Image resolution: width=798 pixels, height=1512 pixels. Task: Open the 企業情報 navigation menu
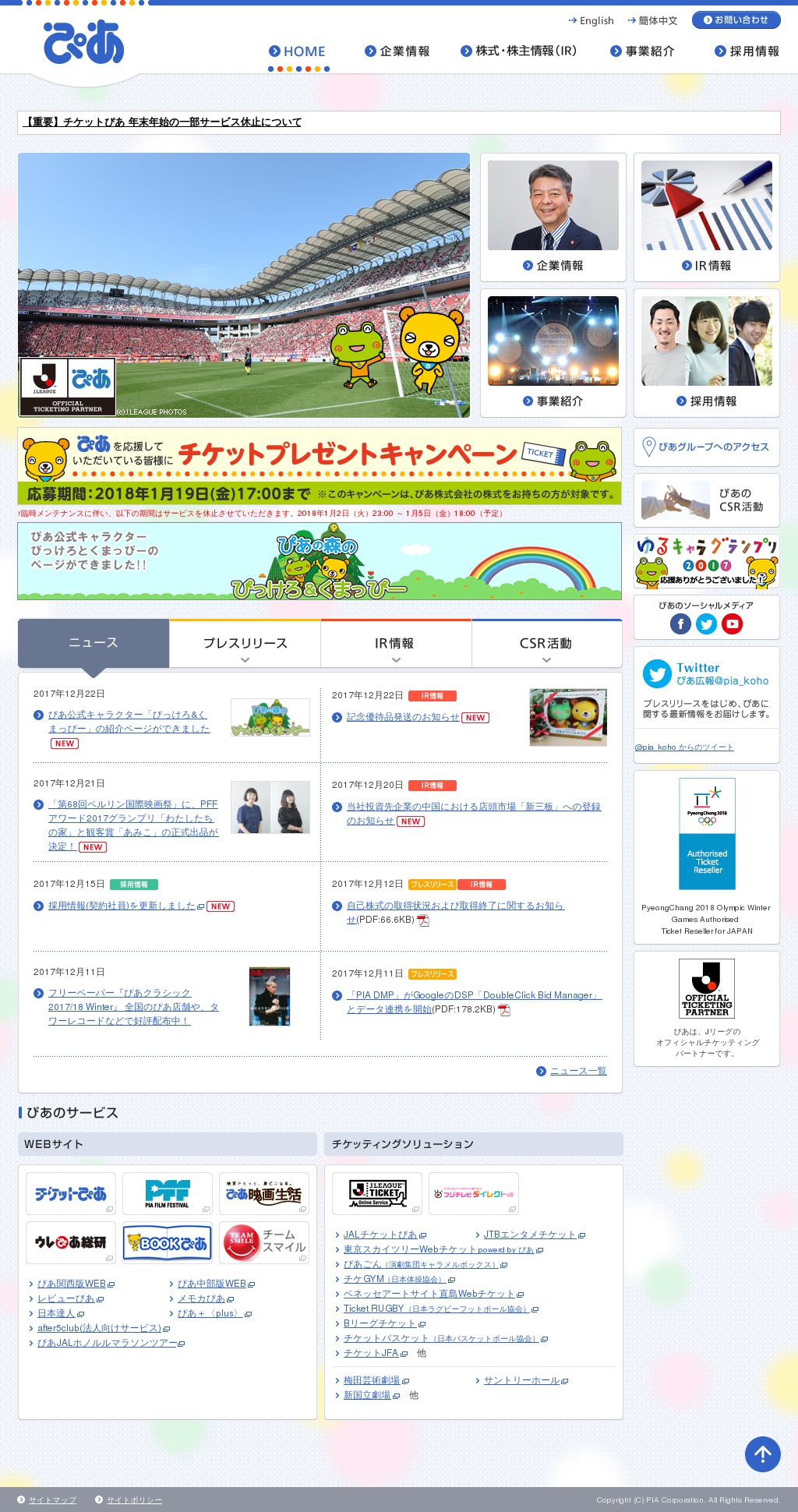pos(397,51)
